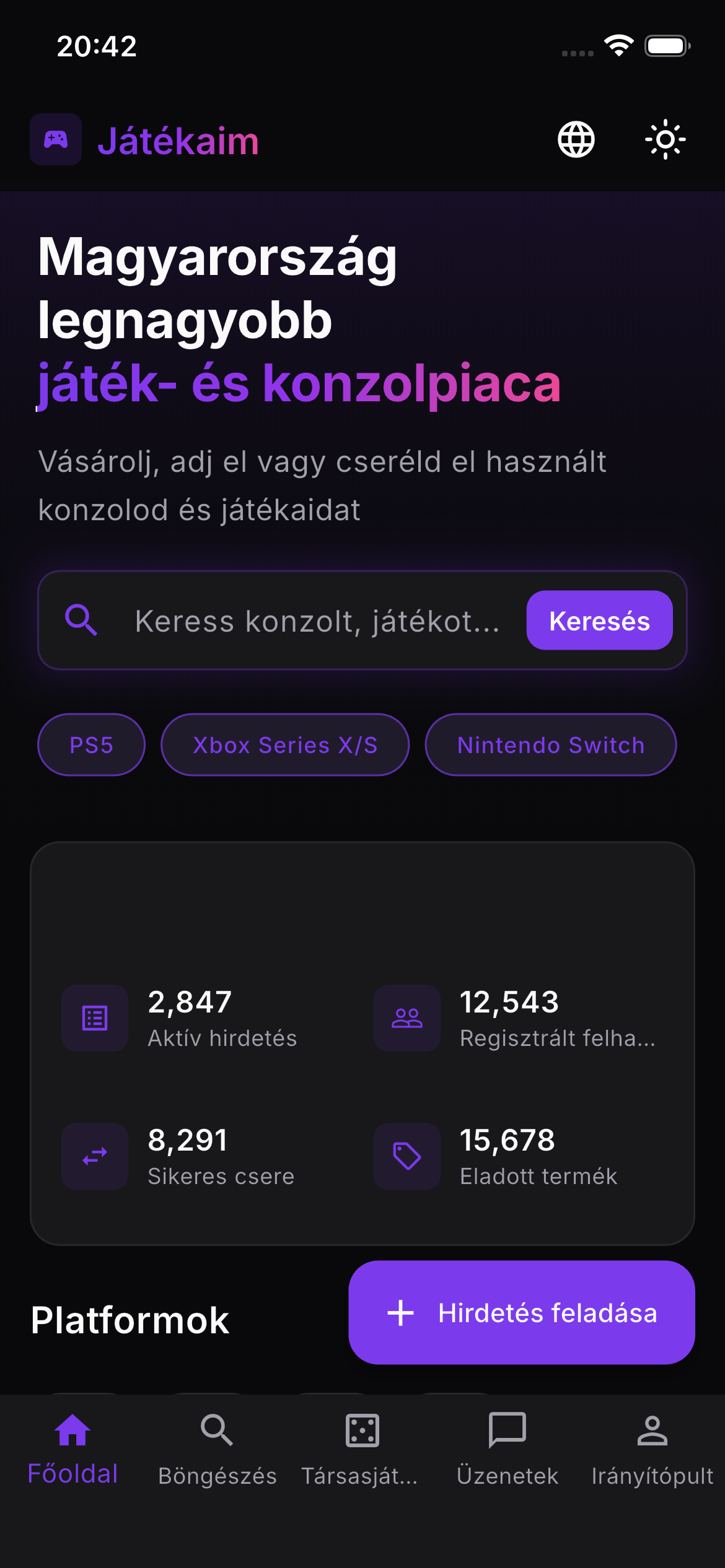Viewport: 725px width, 1568px height.
Task: Open the Irányítópult profile tab
Action: click(652, 1450)
